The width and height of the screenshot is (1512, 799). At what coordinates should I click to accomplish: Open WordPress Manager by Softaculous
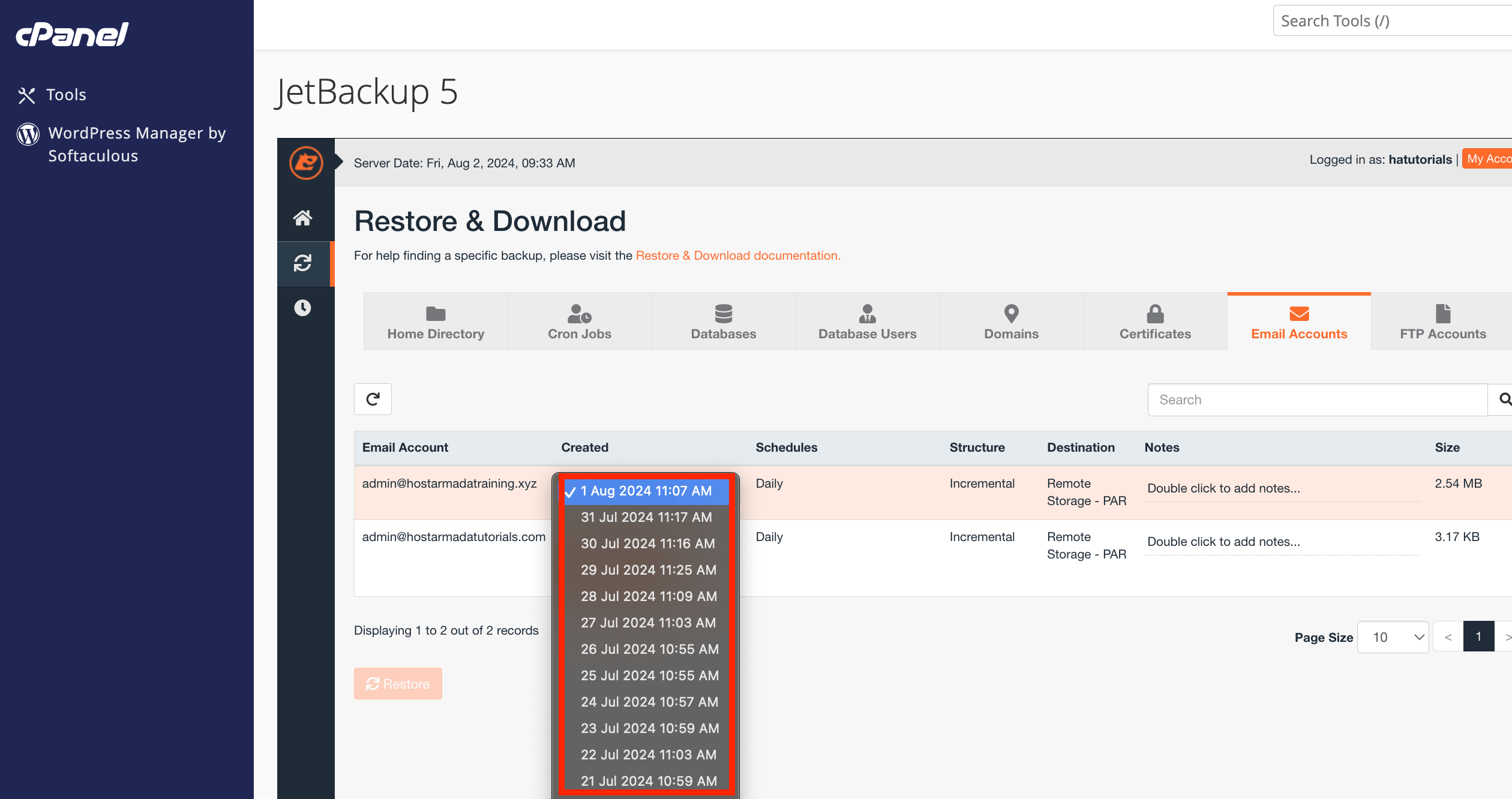pos(122,144)
